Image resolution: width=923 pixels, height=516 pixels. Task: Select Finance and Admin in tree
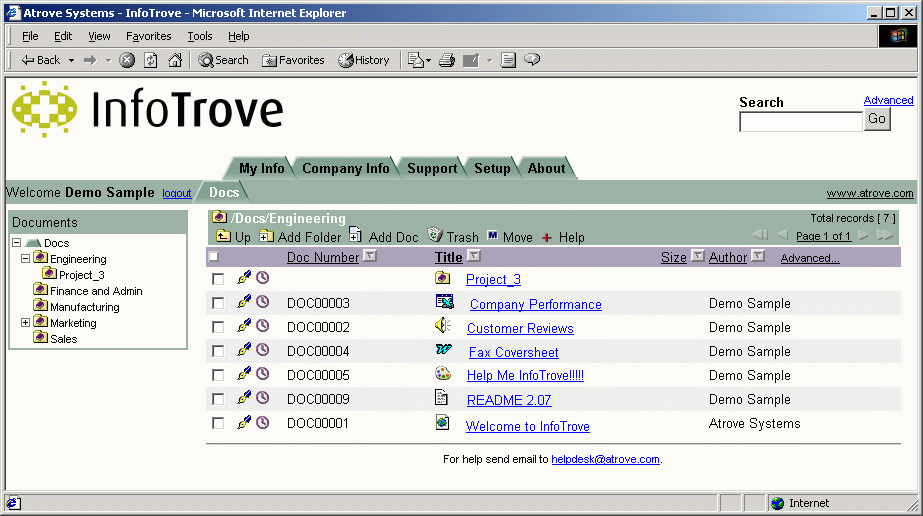(x=96, y=291)
